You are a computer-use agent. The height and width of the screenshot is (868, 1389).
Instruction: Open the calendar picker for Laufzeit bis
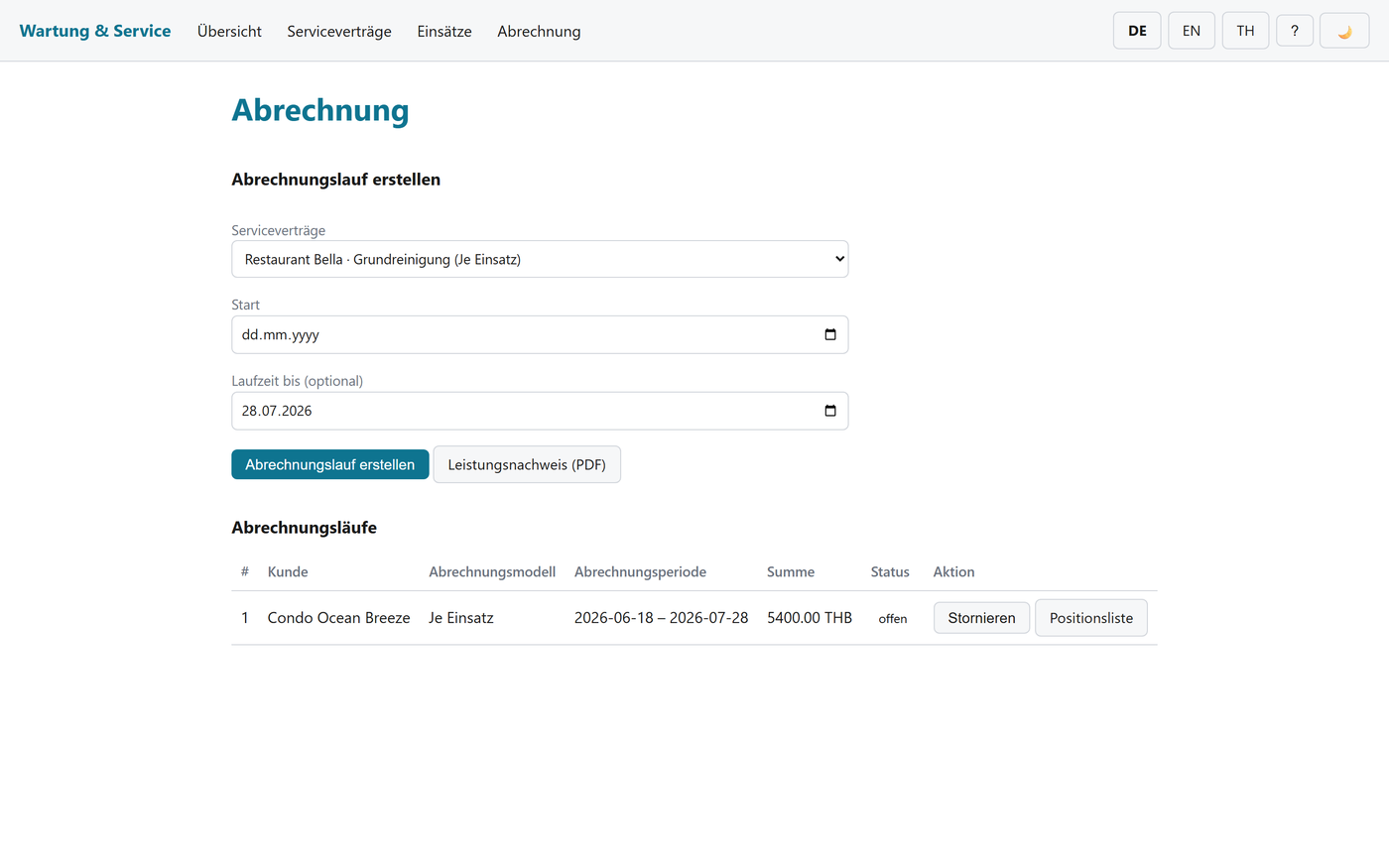(830, 411)
